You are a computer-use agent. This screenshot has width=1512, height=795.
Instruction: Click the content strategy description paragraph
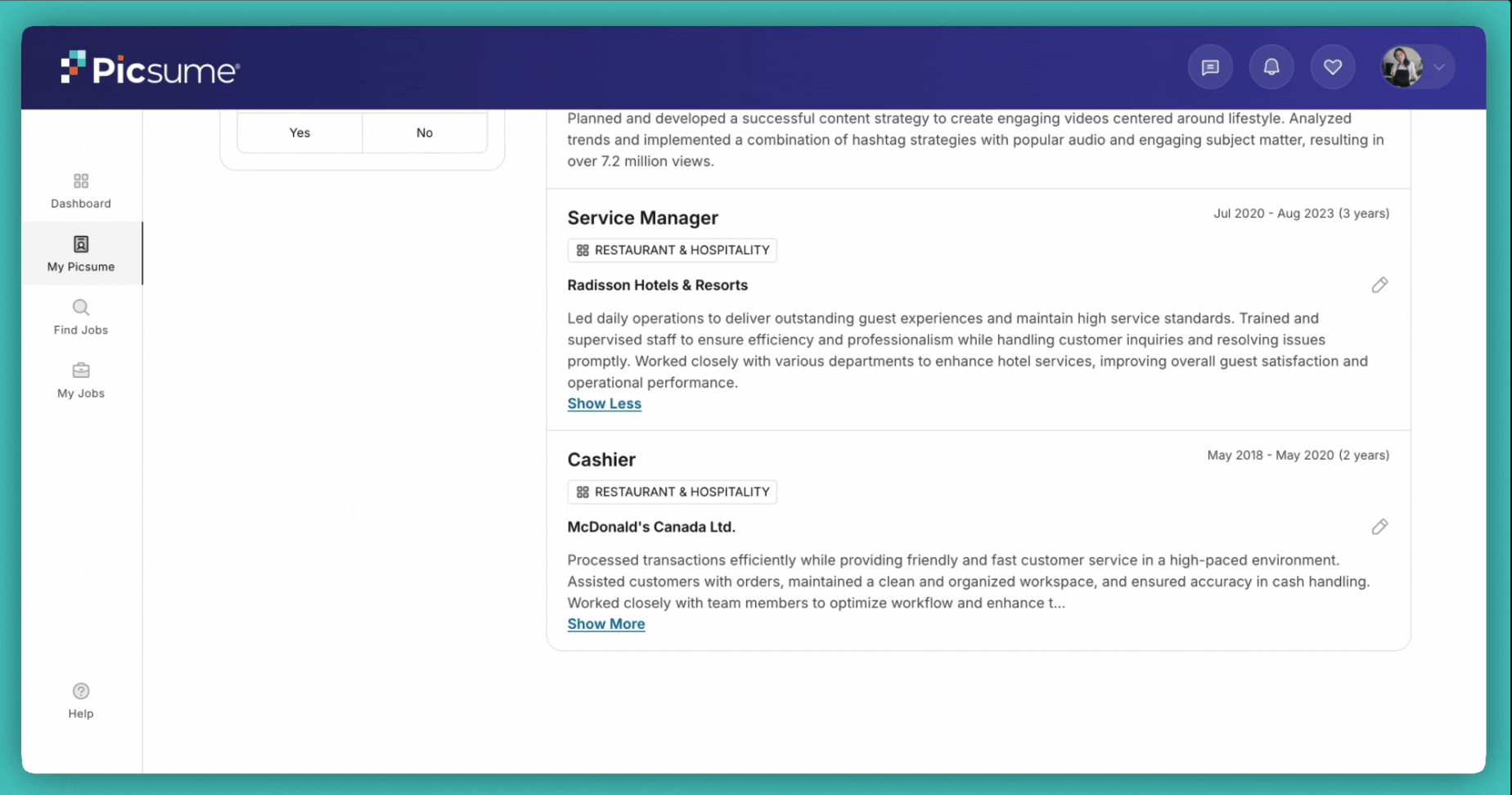pyautogui.click(x=976, y=140)
